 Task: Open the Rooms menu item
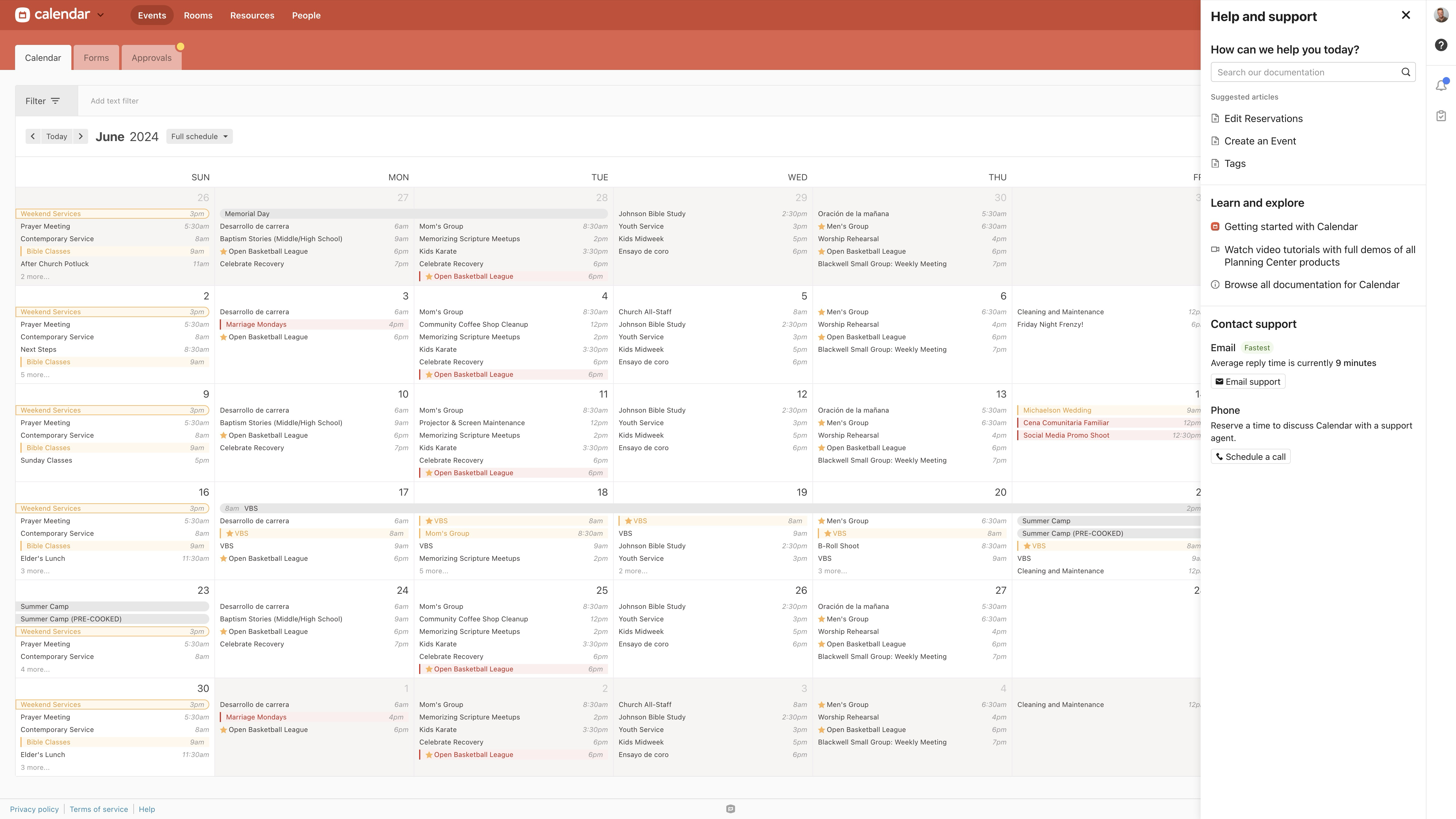pyautogui.click(x=198, y=15)
